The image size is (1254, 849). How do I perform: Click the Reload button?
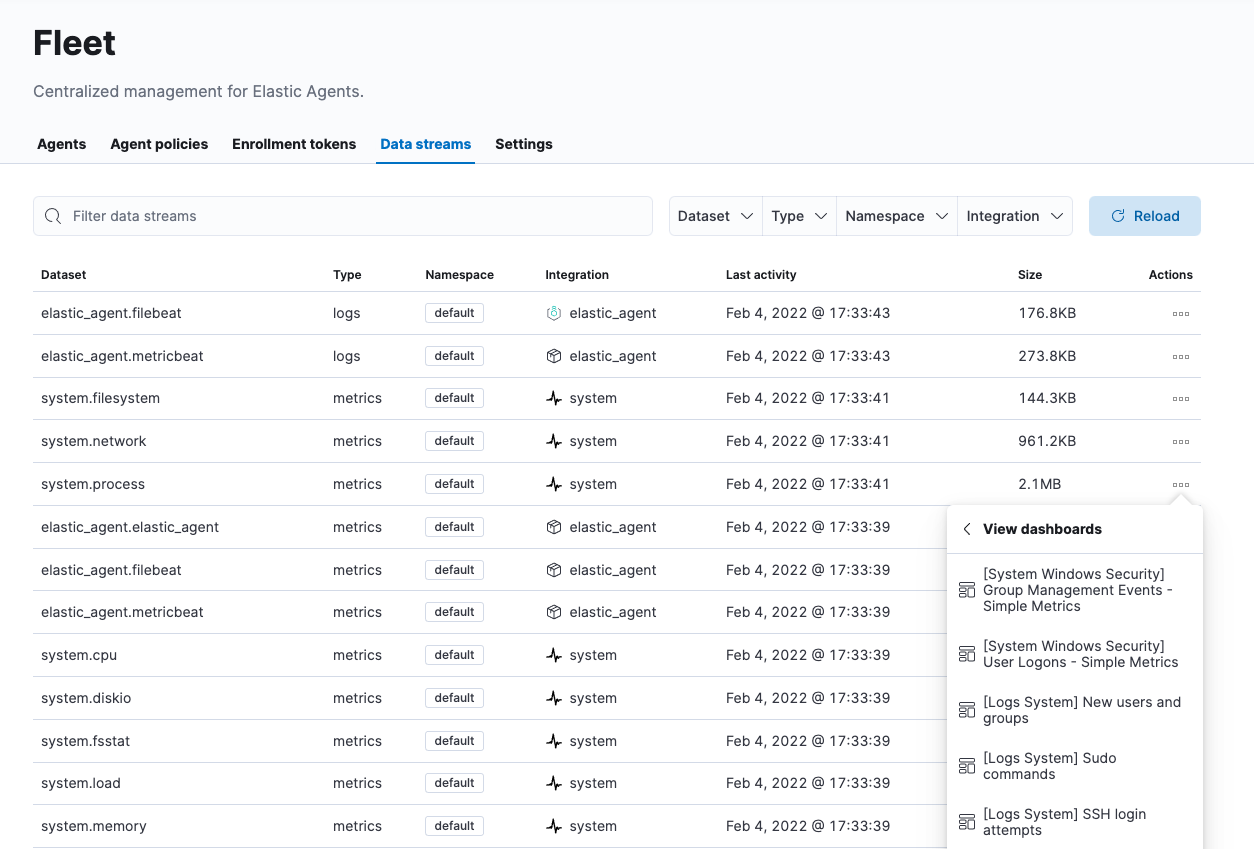tap(1144, 215)
